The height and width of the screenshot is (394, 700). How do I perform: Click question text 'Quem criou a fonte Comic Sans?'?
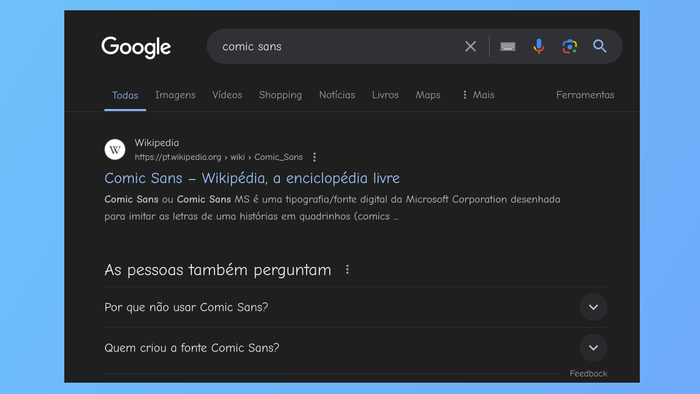(x=192, y=348)
